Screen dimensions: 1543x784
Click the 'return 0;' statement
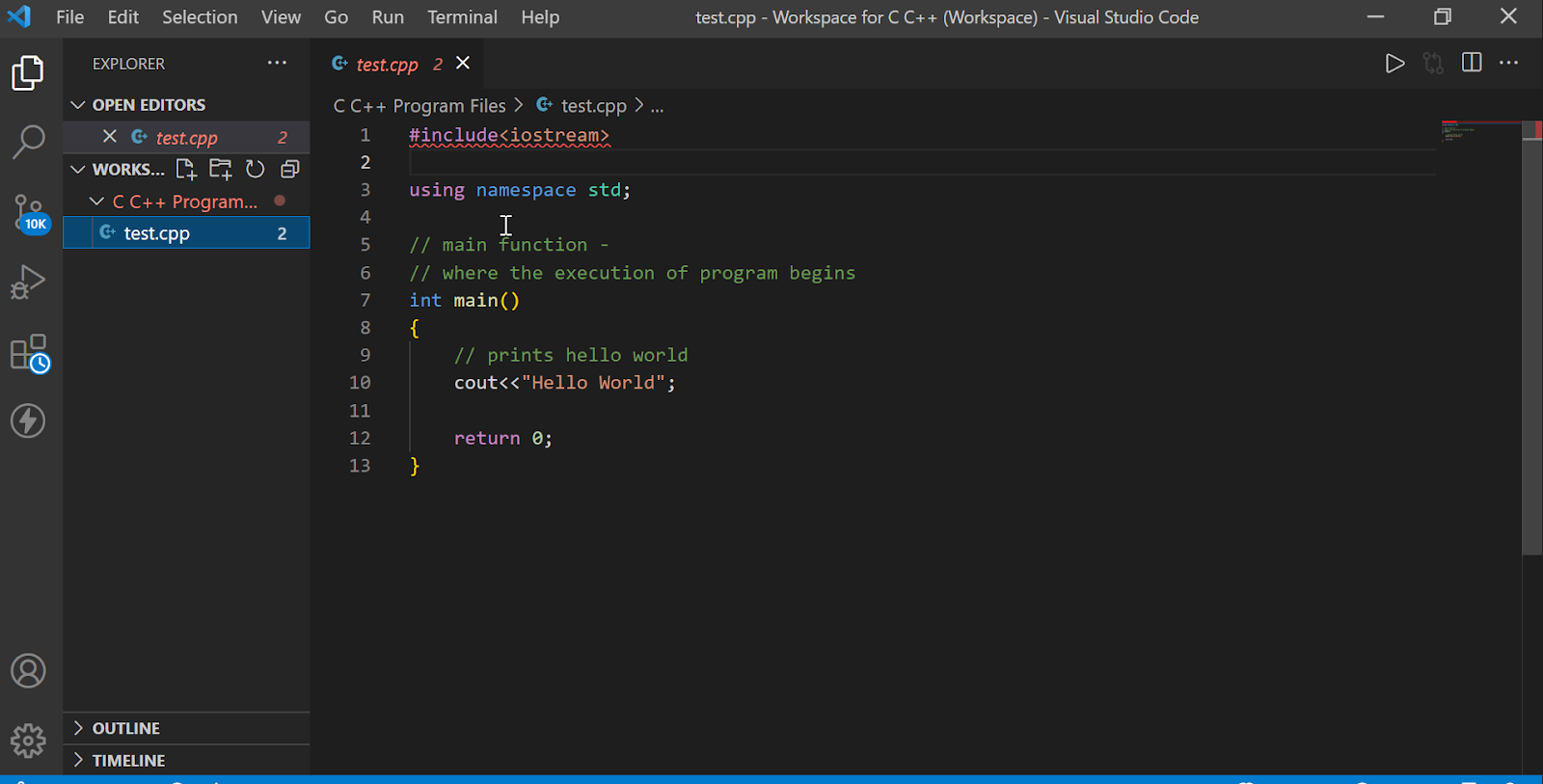coord(503,438)
